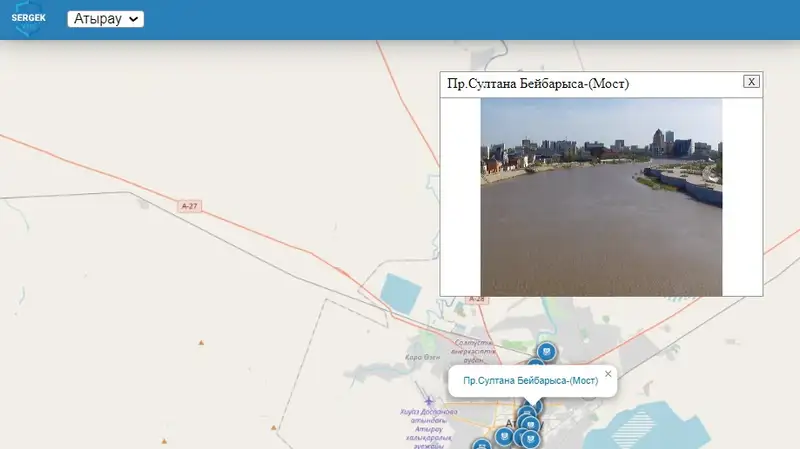The height and width of the screenshot is (449, 800).
Task: Click the small orange triangle marker at far left
Action: click(x=202, y=343)
